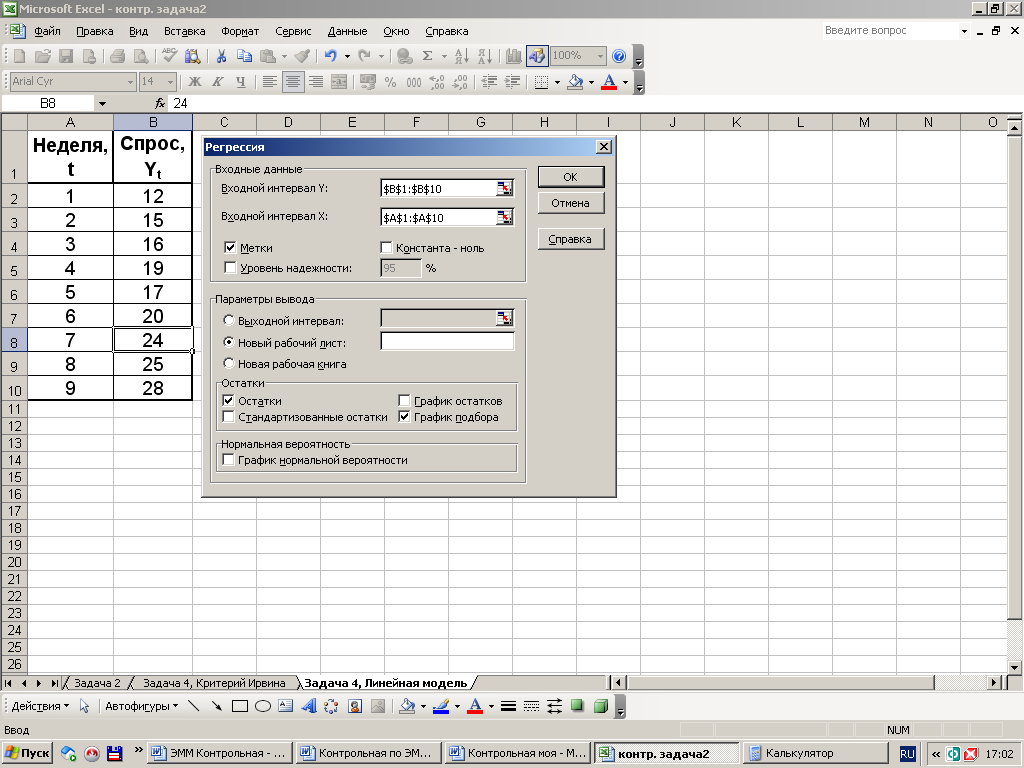Check the Константа - ноль option

point(387,248)
